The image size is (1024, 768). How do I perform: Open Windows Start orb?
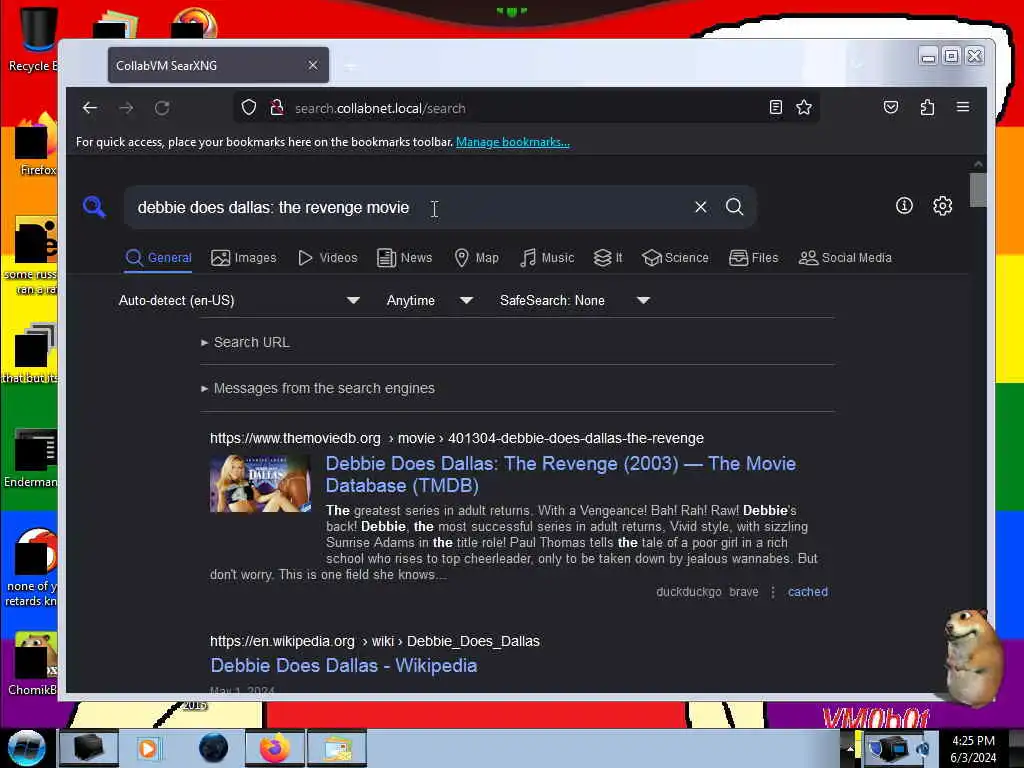[27, 748]
